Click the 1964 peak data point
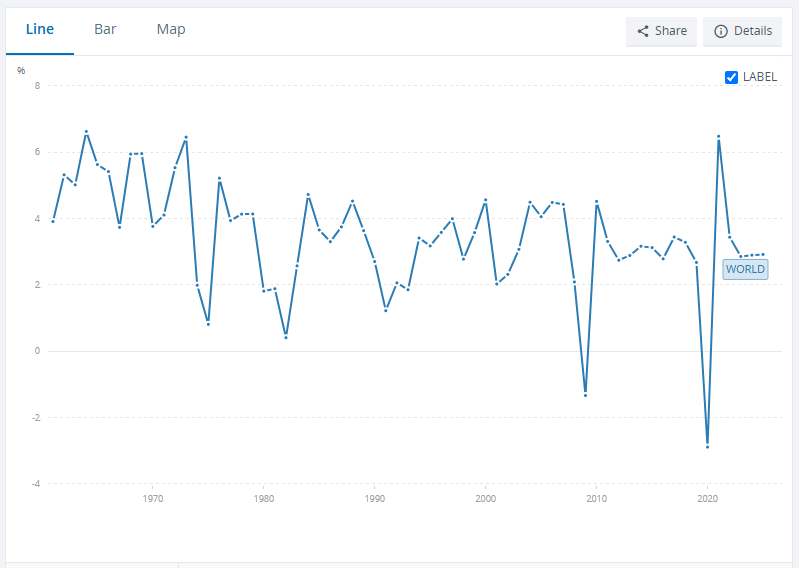Image resolution: width=799 pixels, height=568 pixels. (86, 132)
